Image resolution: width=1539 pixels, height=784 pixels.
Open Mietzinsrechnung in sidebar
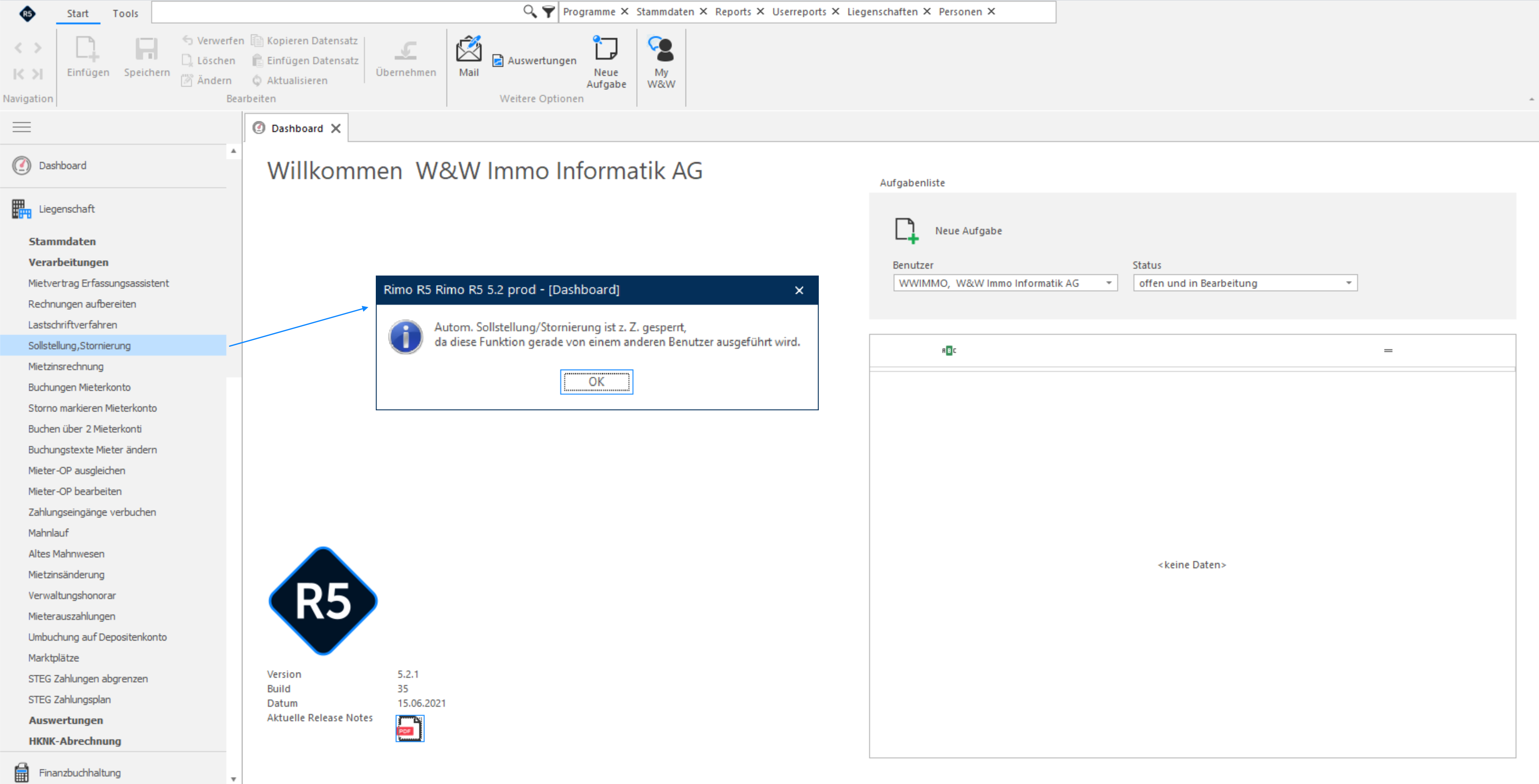(x=66, y=366)
